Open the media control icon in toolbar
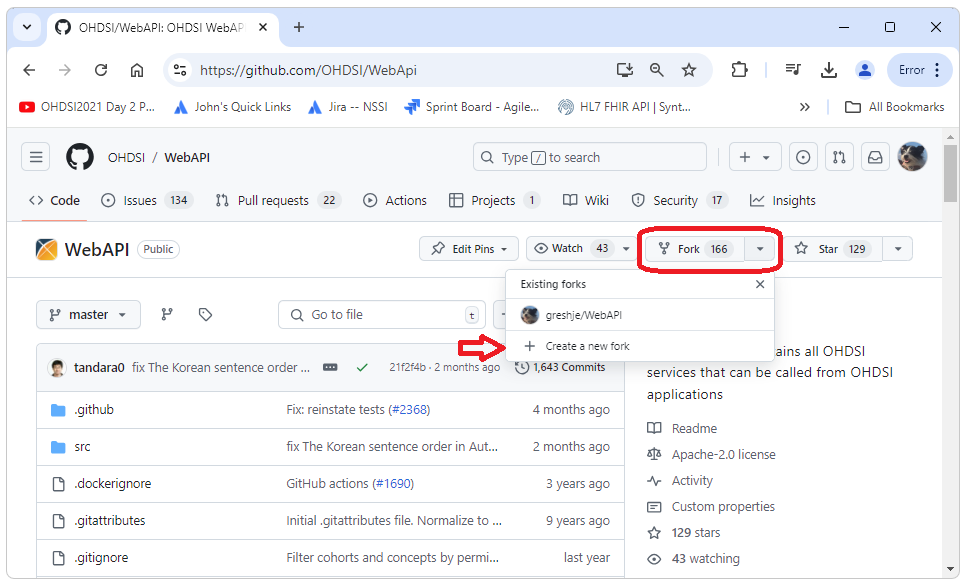This screenshot has width=966, height=584. [x=793, y=70]
